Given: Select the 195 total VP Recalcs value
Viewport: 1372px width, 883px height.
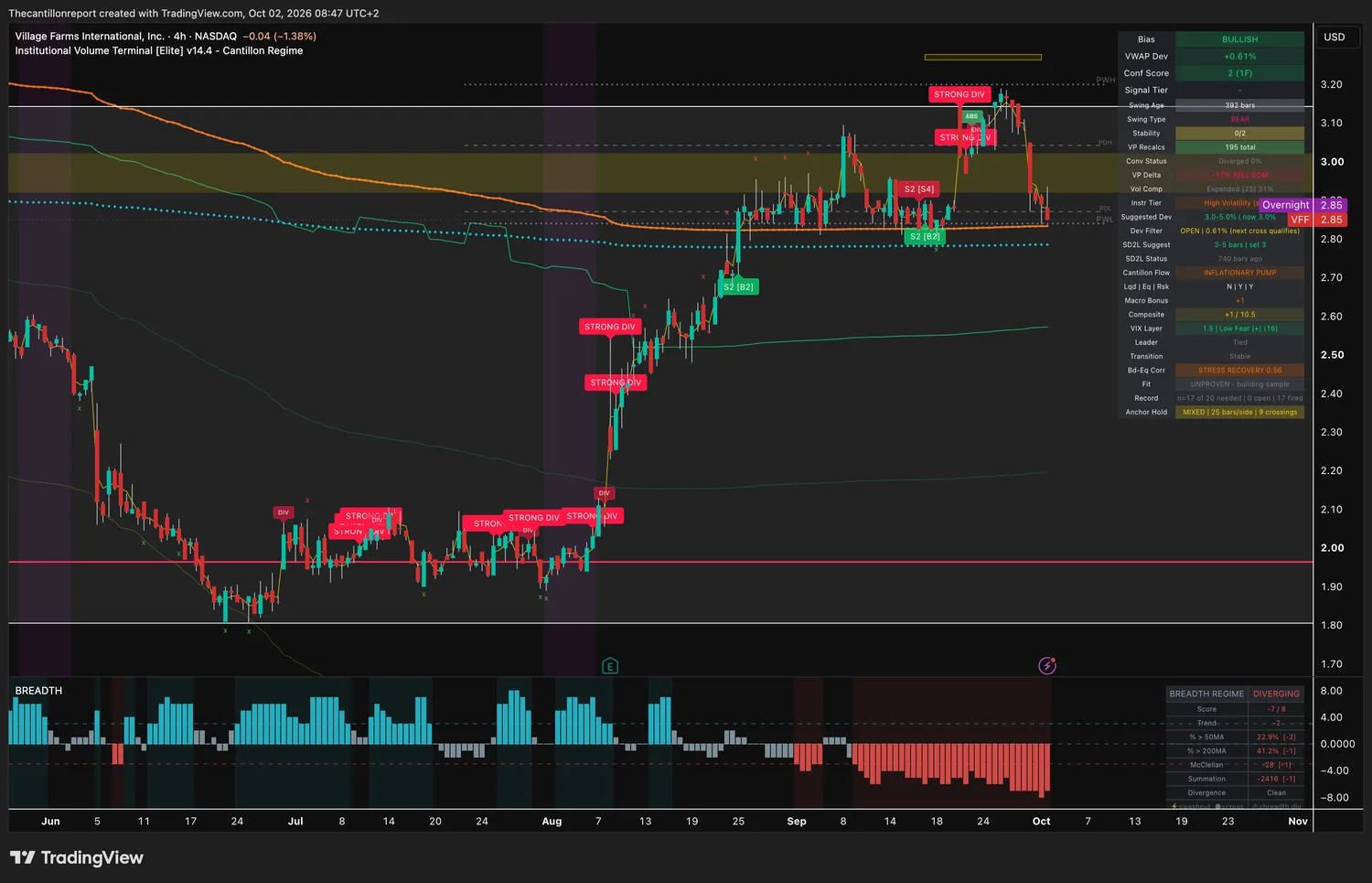Looking at the screenshot, I should [1239, 147].
